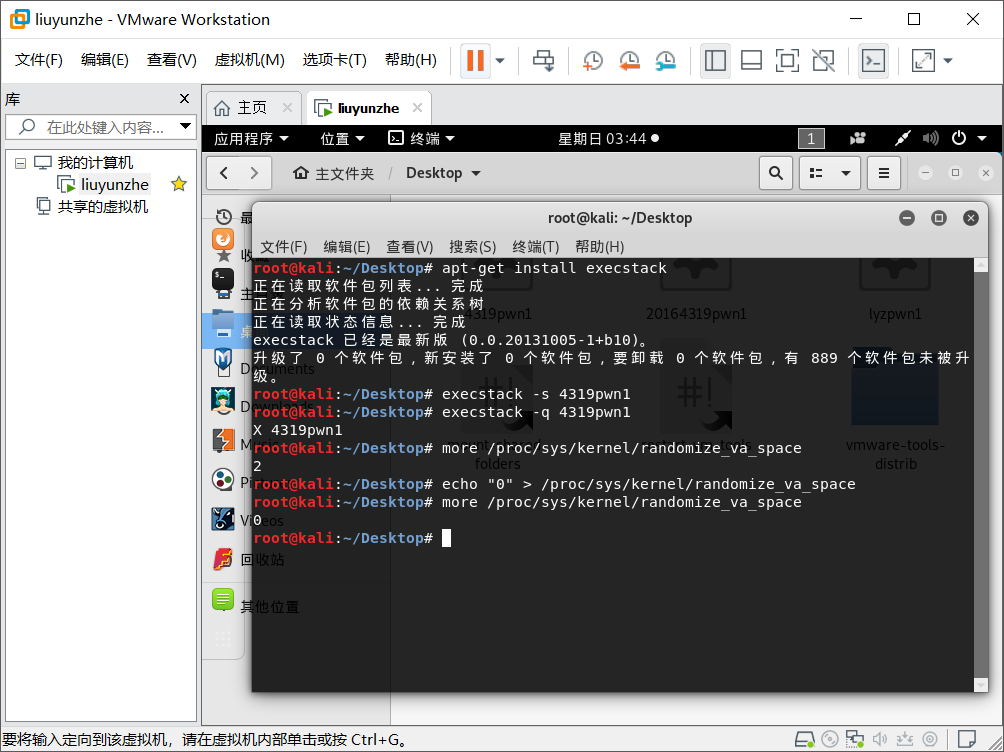Screen dimensions: 1004x752
Task: Click the volume icon in Kali top bar
Action: point(930,138)
